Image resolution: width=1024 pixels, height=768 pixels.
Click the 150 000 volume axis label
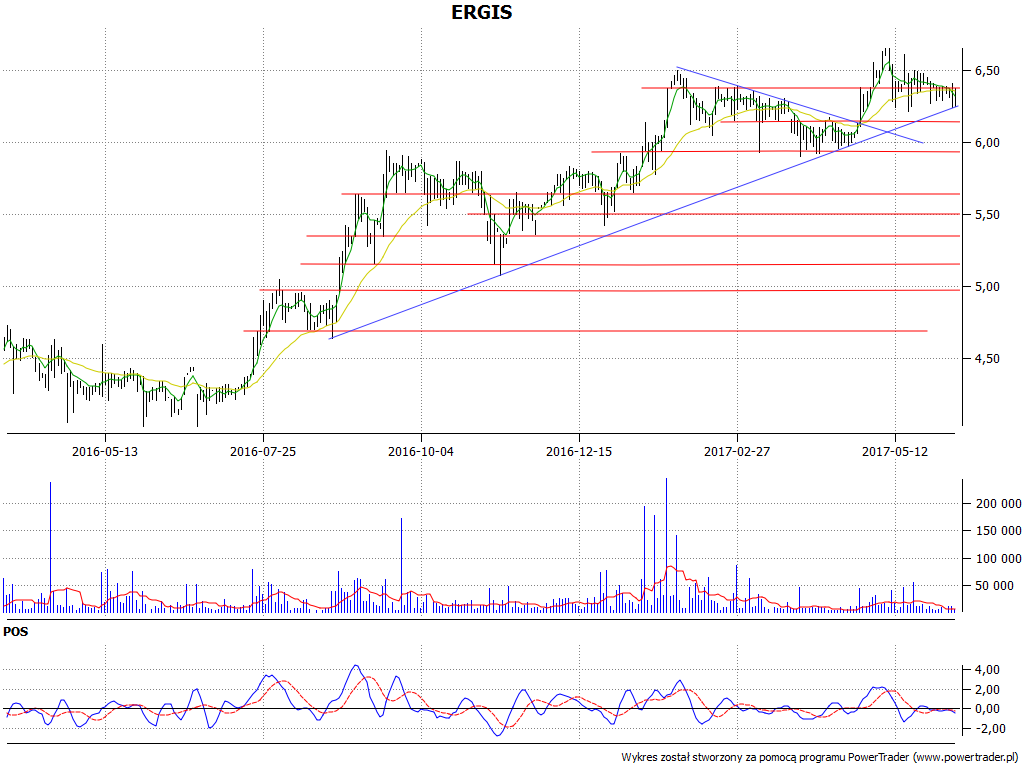point(998,531)
